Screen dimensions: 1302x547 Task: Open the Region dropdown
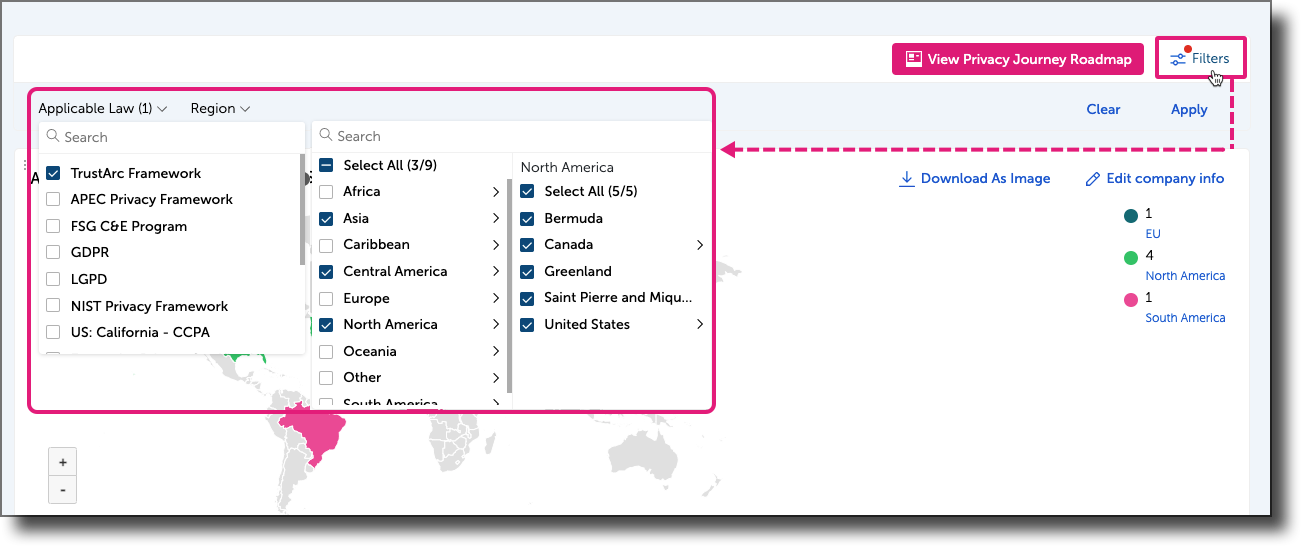(220, 108)
